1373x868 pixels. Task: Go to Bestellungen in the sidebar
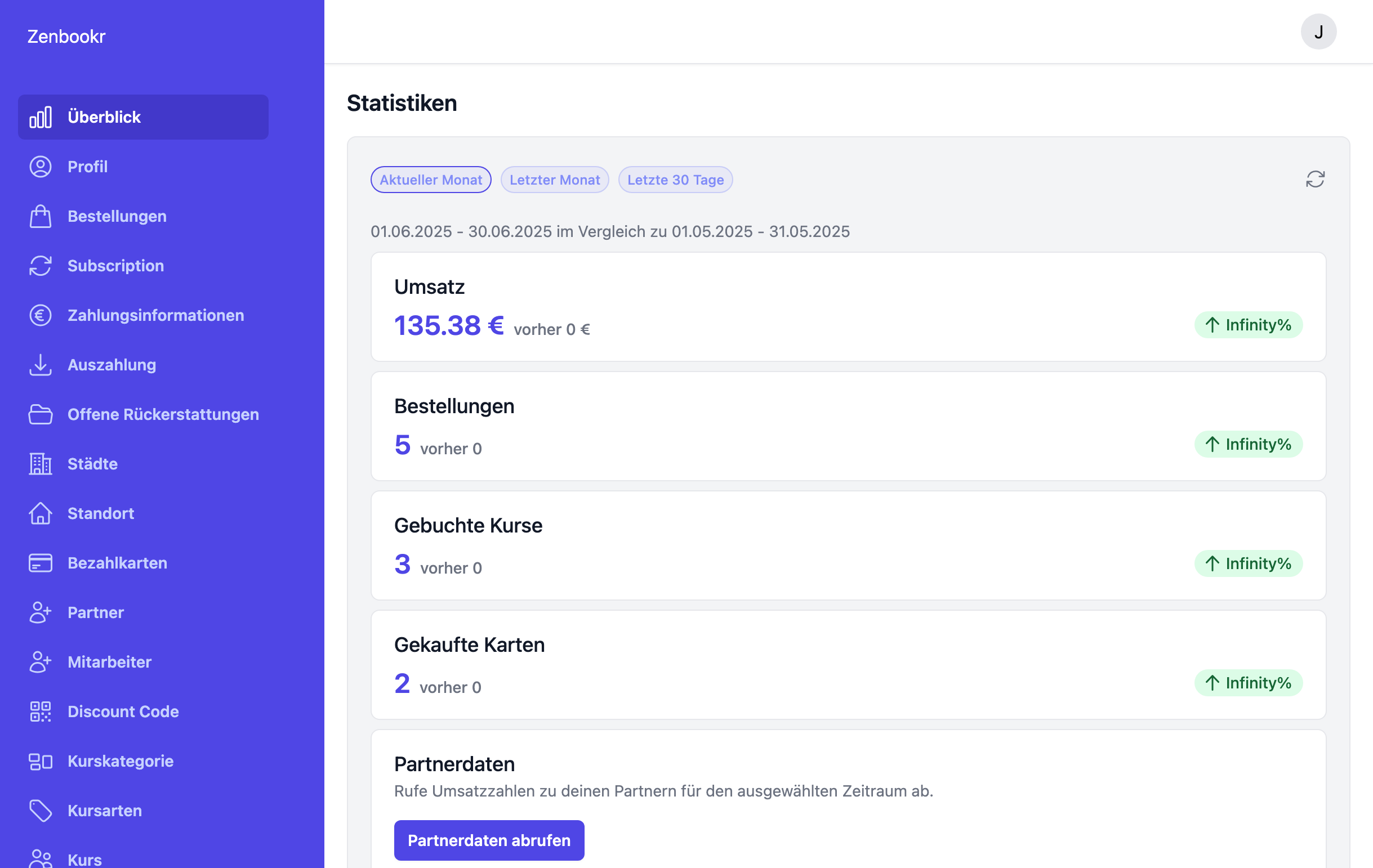point(143,216)
